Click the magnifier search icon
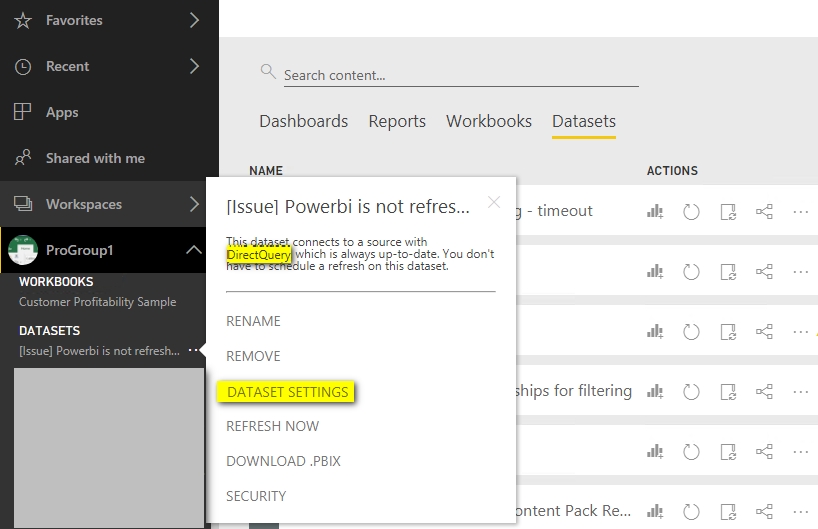Screen dimensions: 818x529 click(268, 71)
